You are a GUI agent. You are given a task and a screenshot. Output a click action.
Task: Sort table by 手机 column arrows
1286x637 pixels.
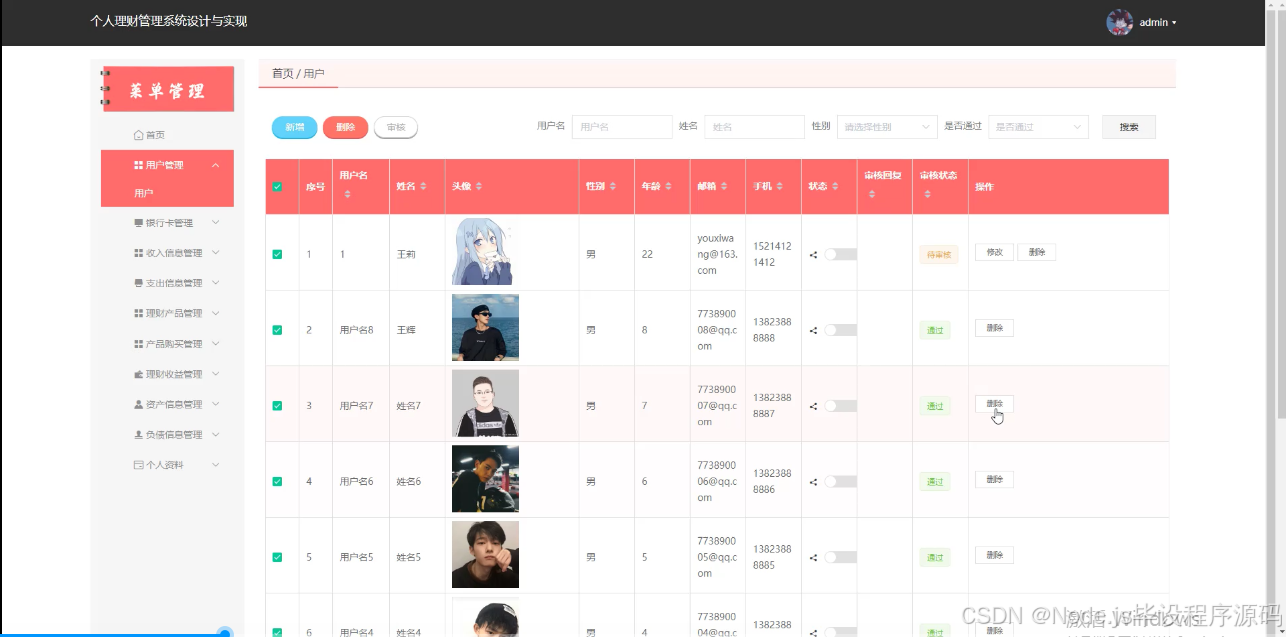point(780,187)
